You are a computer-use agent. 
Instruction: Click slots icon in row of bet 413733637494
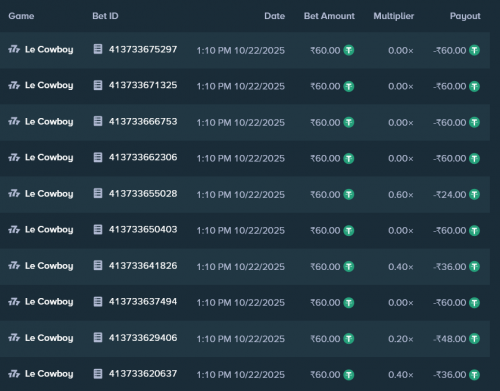coord(14,302)
